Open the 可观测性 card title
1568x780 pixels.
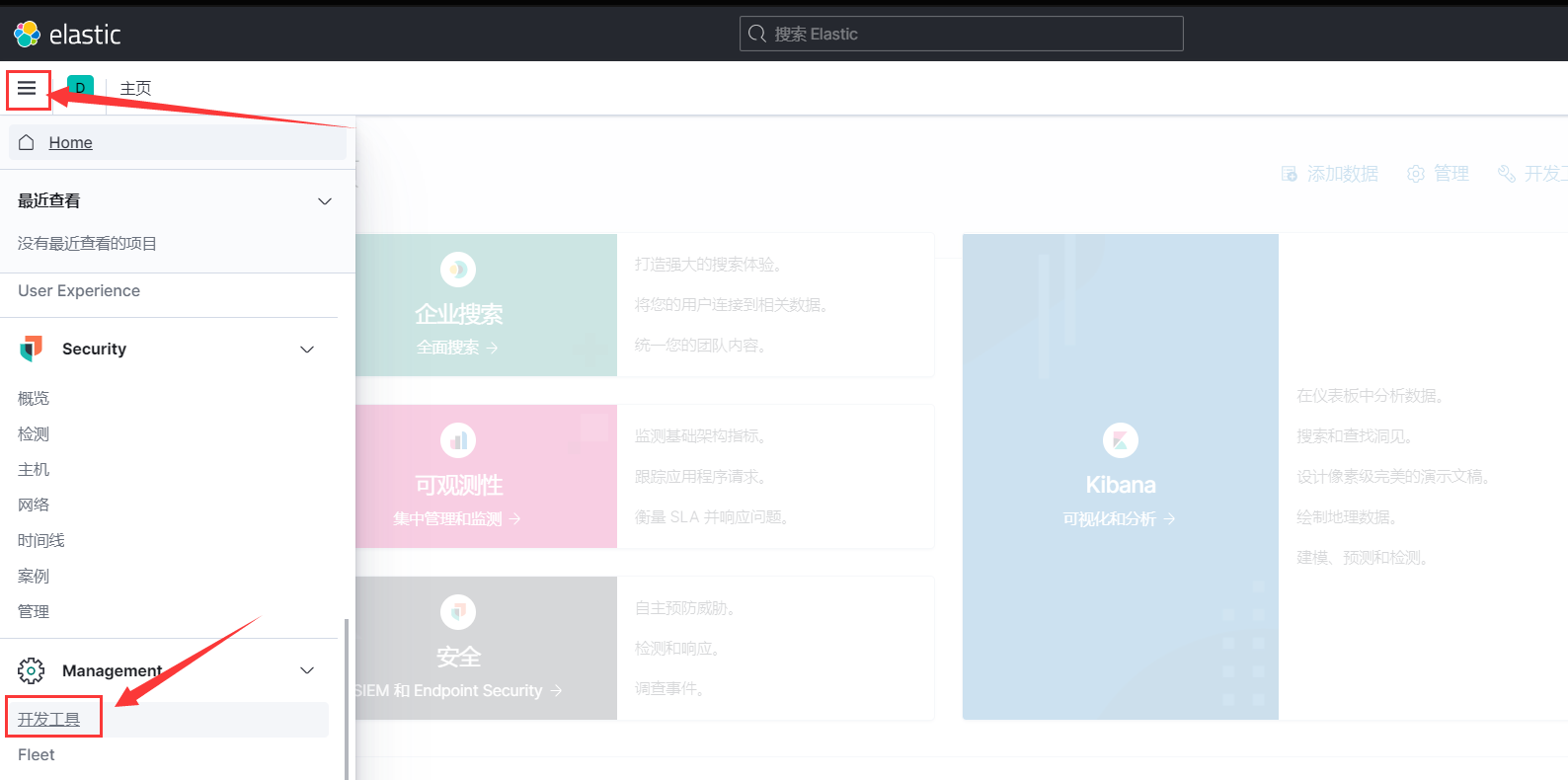pyautogui.click(x=459, y=486)
